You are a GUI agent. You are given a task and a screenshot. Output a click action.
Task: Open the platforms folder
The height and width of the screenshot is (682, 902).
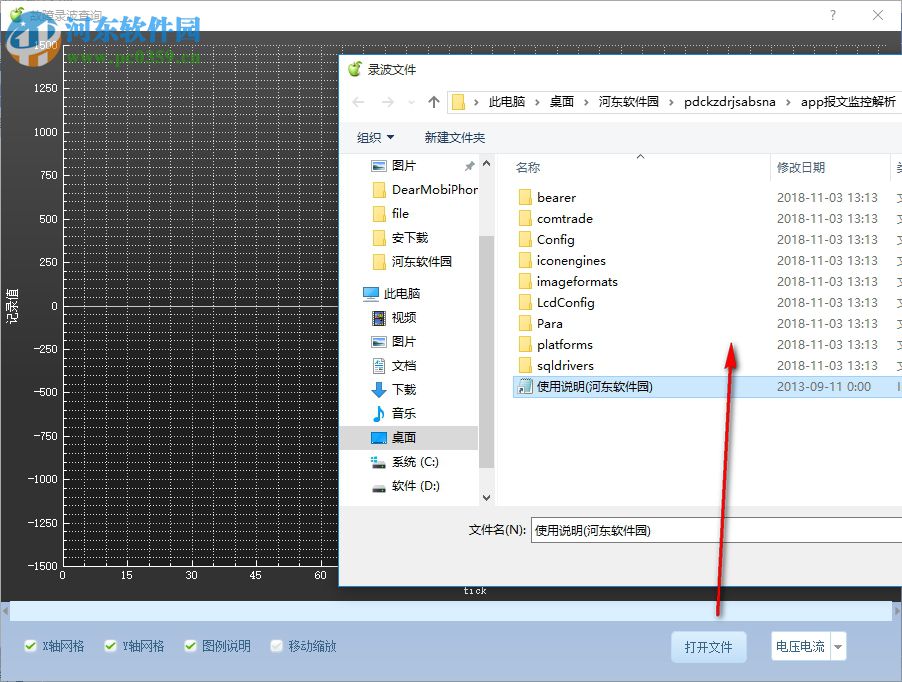point(566,344)
